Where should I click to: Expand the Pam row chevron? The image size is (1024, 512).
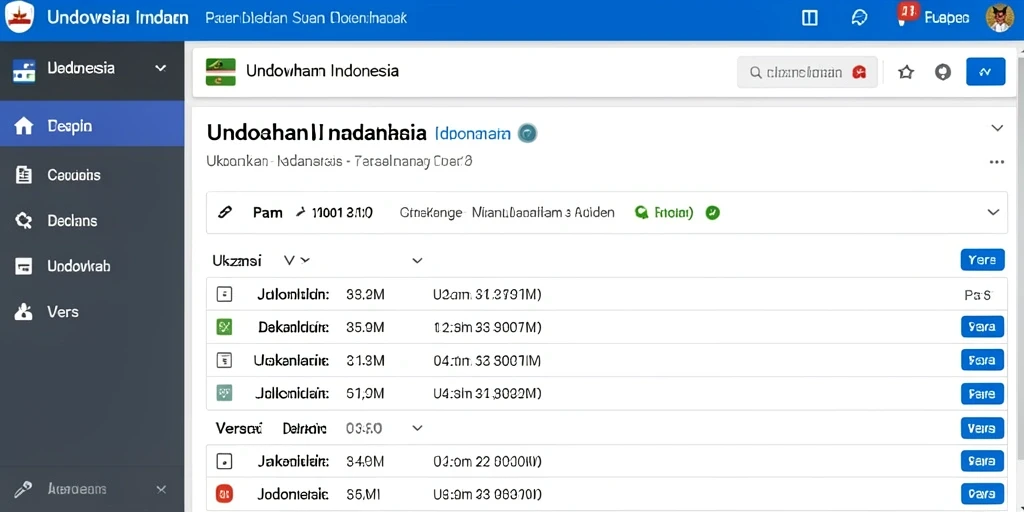click(993, 212)
